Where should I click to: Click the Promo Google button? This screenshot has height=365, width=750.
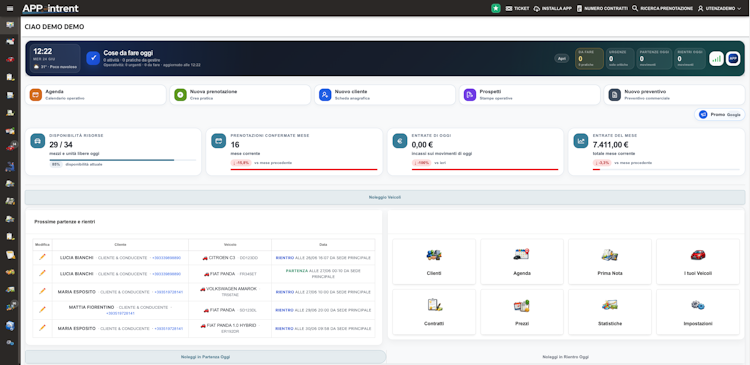pyautogui.click(x=719, y=115)
